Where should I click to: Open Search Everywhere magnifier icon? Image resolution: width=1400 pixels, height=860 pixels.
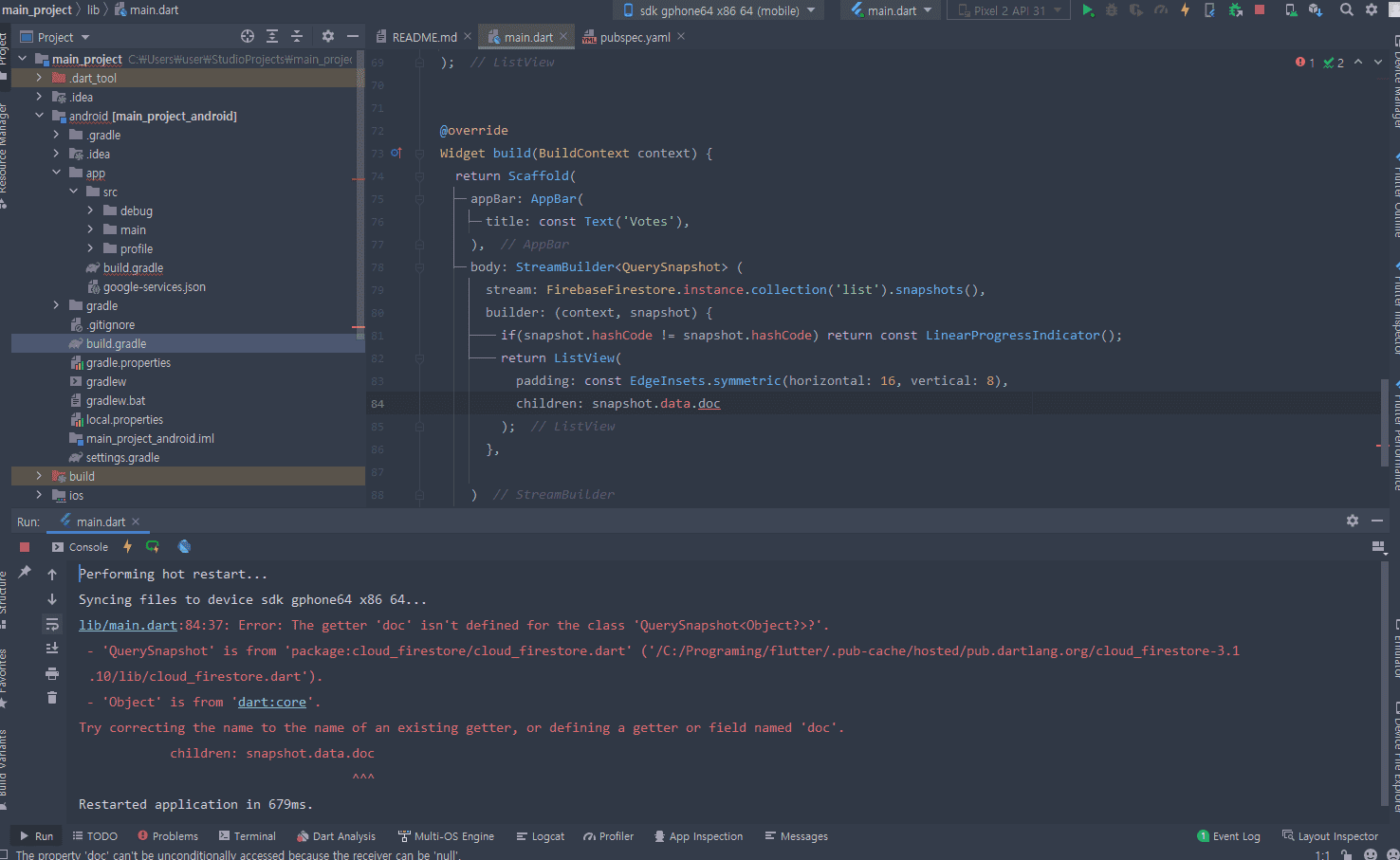[x=1346, y=10]
